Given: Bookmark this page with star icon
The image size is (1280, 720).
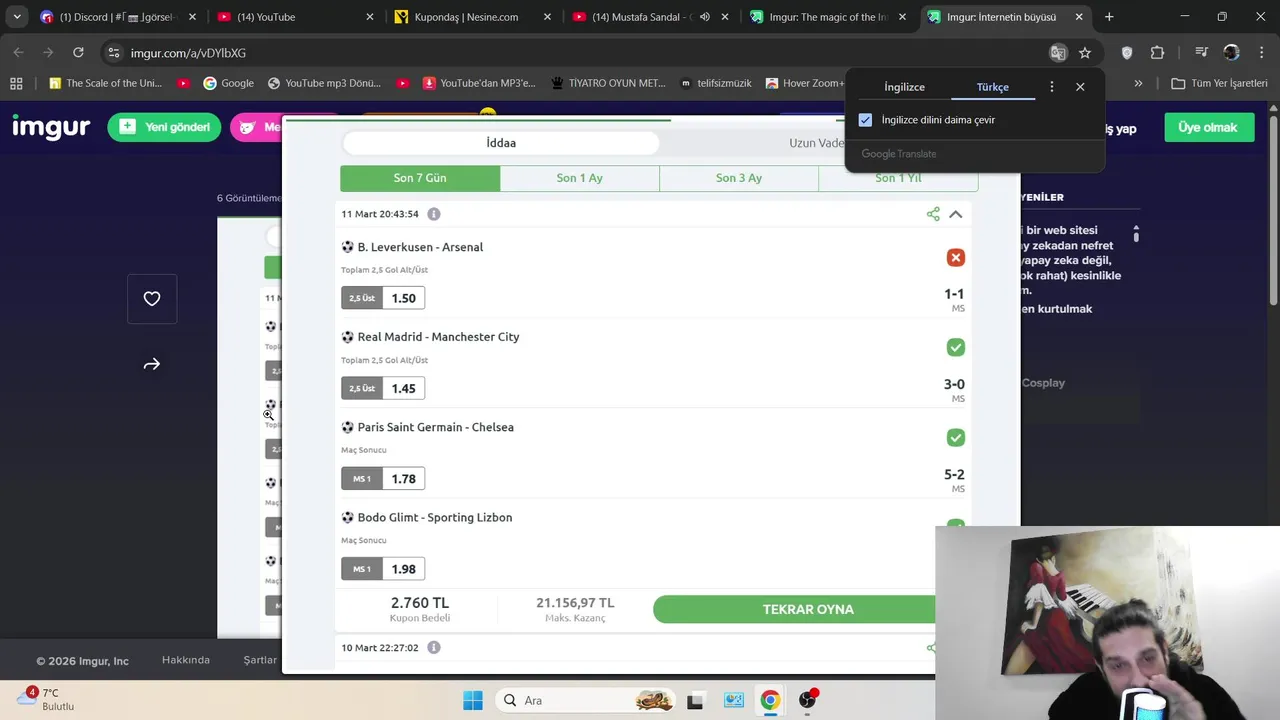Looking at the screenshot, I should (x=1085, y=53).
